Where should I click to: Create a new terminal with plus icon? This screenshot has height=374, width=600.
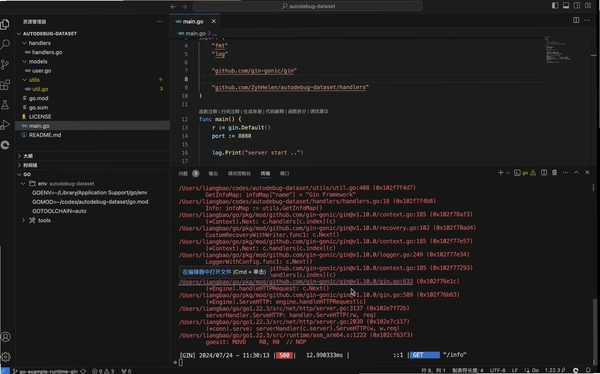[501, 173]
